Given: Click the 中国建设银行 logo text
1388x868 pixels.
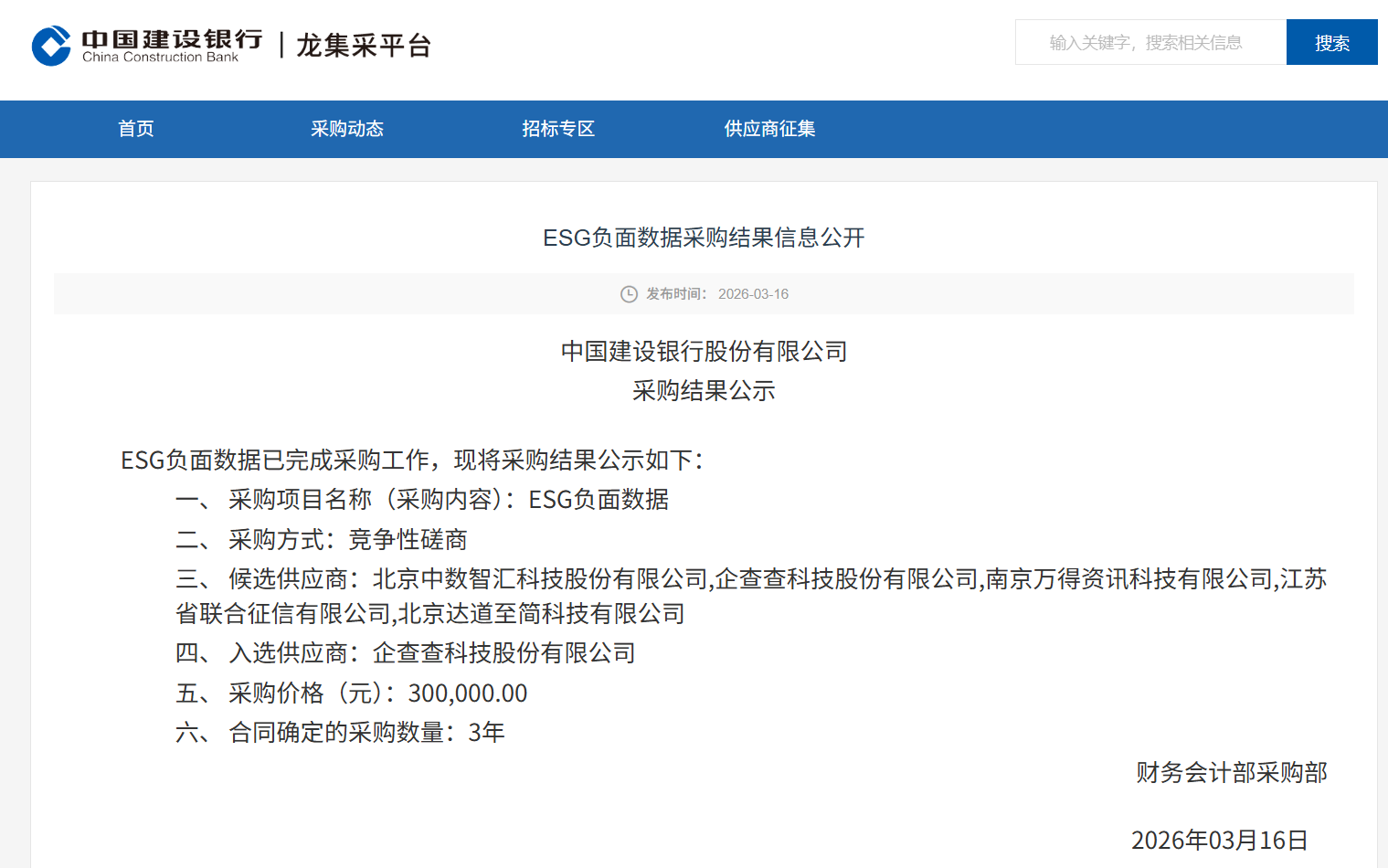Looking at the screenshot, I should point(172,39).
